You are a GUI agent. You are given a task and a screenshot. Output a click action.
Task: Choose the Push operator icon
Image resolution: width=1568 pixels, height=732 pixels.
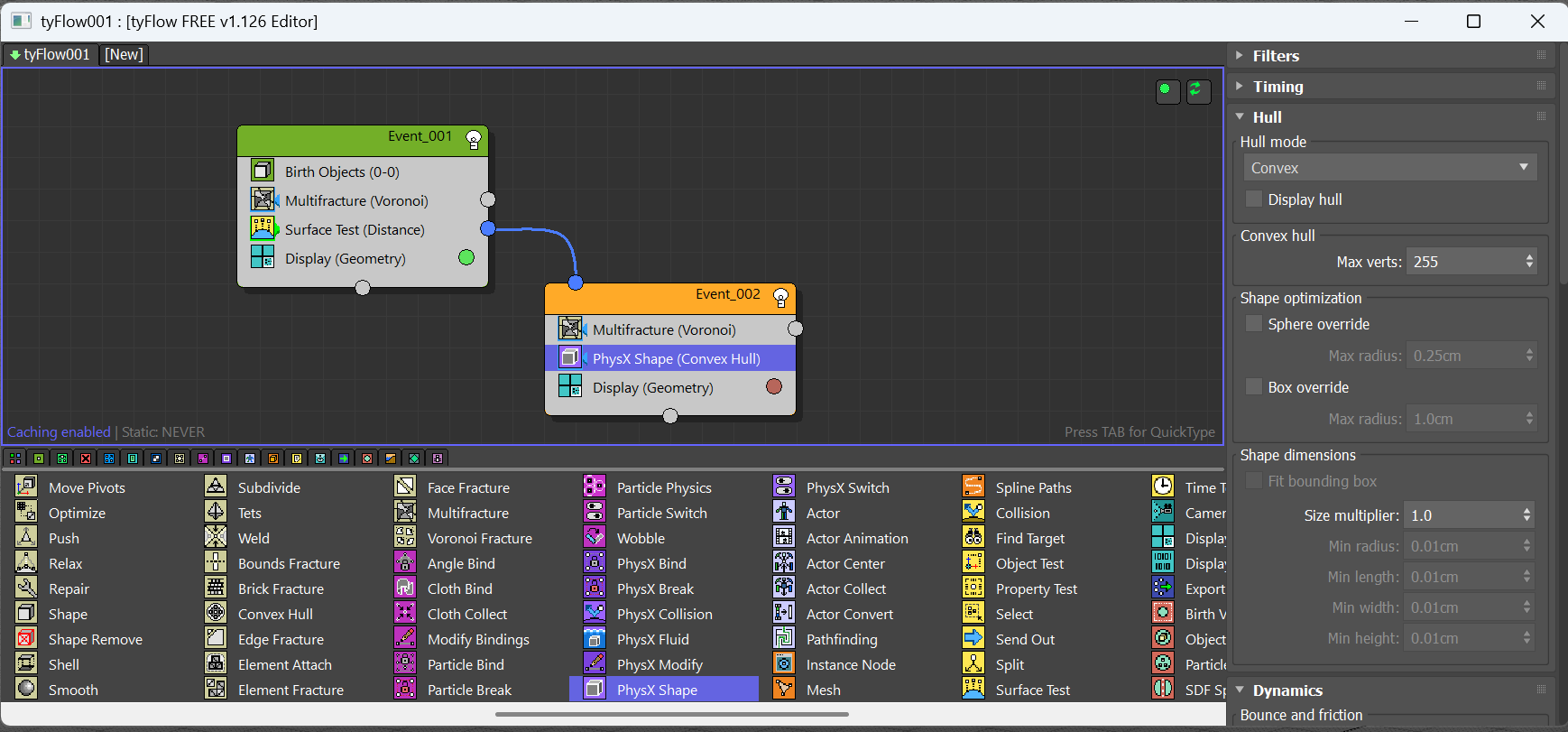click(x=26, y=537)
